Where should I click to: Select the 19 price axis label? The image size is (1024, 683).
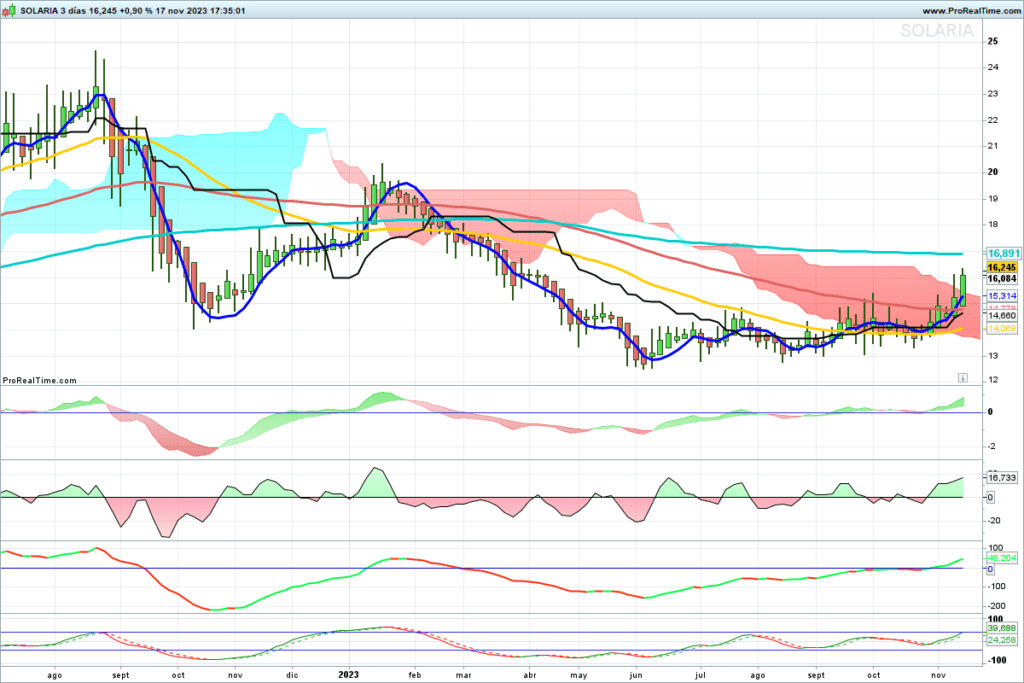pyautogui.click(x=993, y=199)
